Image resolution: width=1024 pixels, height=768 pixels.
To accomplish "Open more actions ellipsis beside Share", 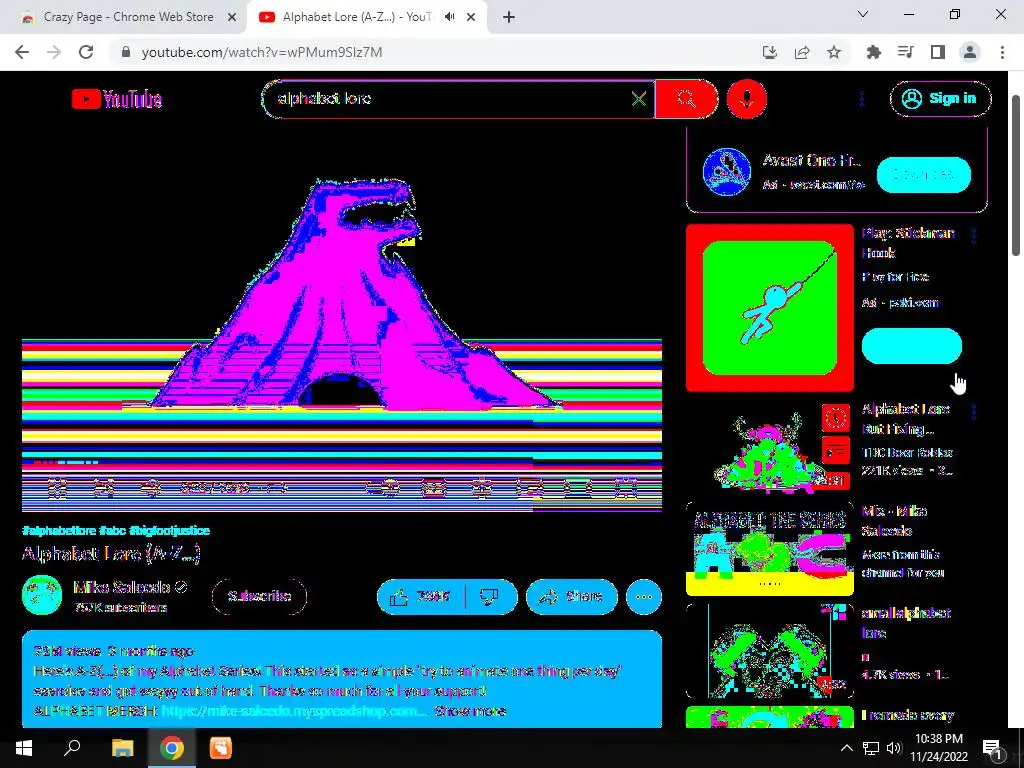I will (x=644, y=596).
